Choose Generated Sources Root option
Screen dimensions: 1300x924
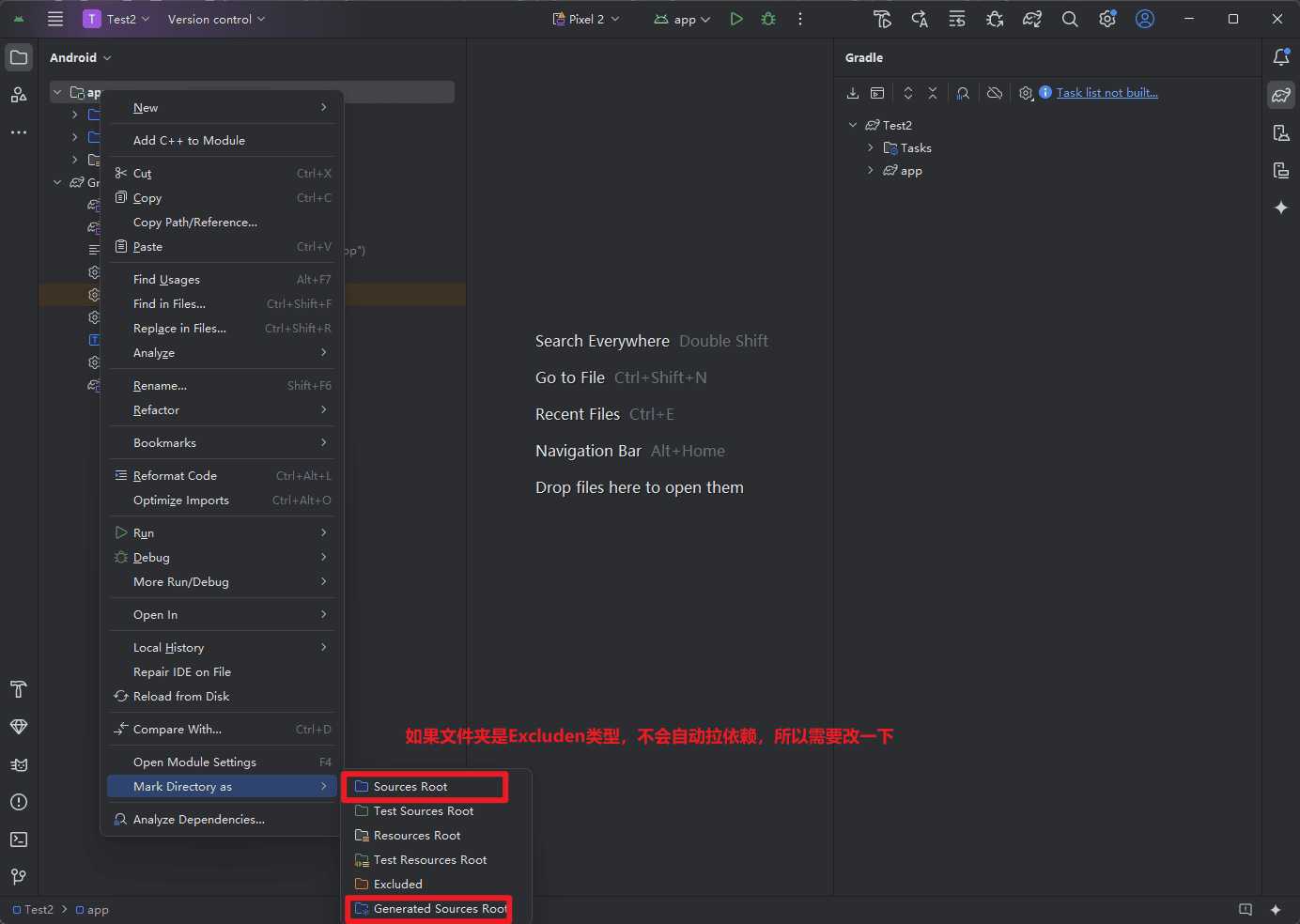click(440, 909)
